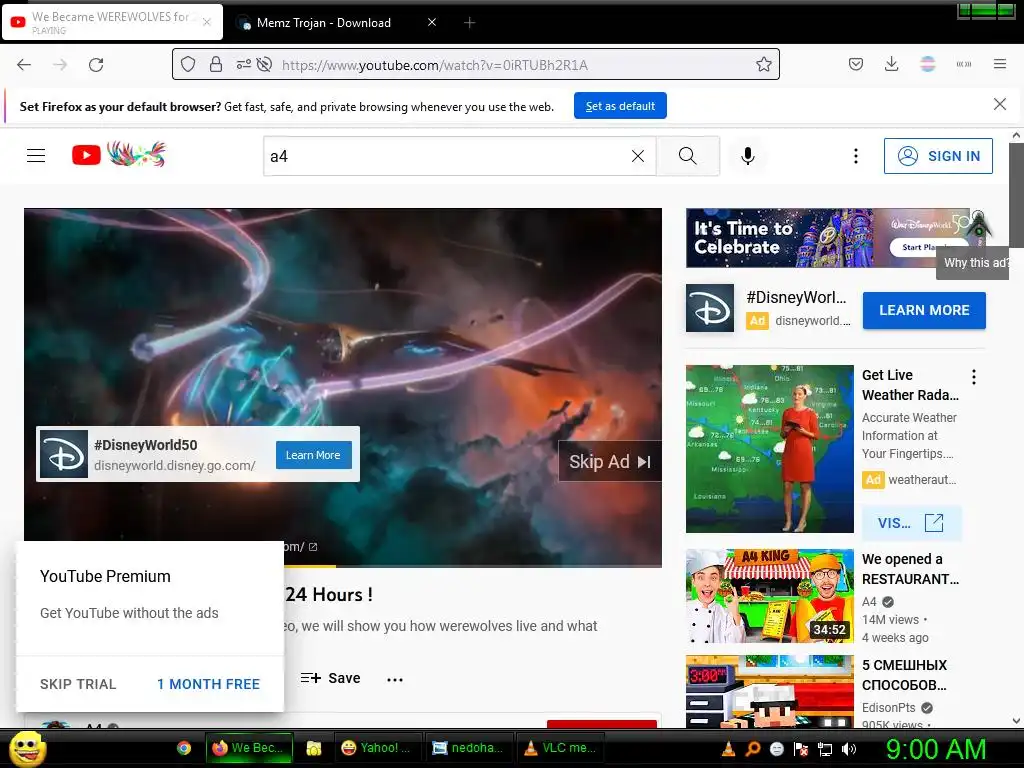Open the tracking protection shield icon
1024x768 pixels.
coord(188,65)
